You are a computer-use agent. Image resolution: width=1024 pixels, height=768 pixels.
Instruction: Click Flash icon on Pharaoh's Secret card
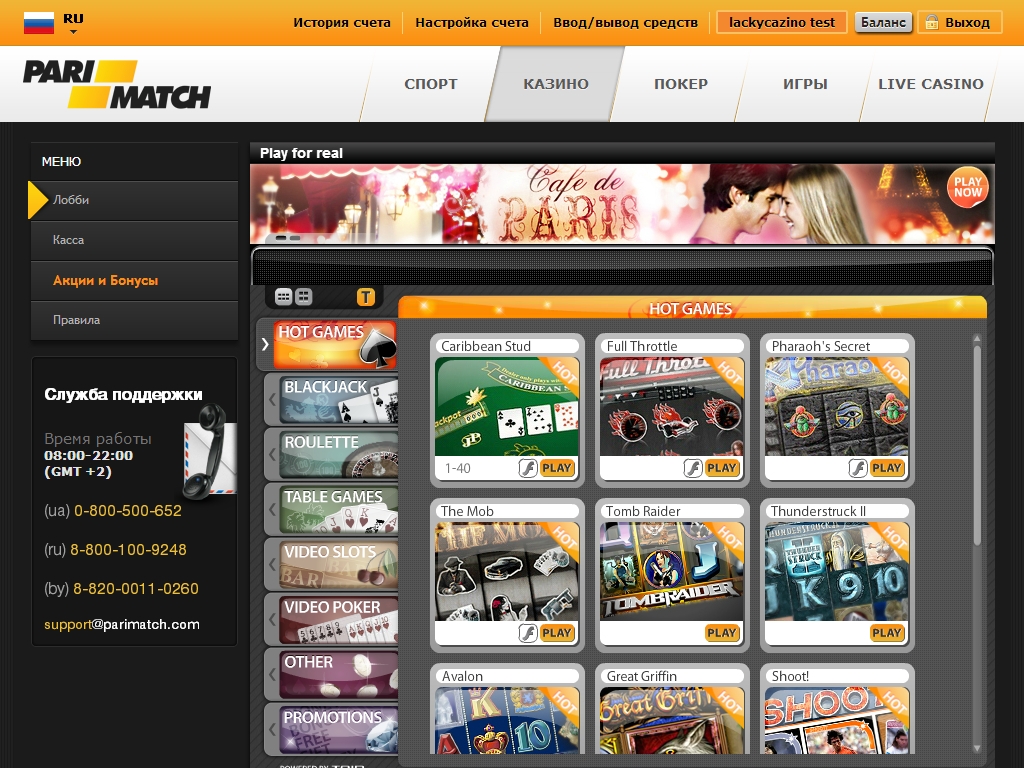(857, 468)
